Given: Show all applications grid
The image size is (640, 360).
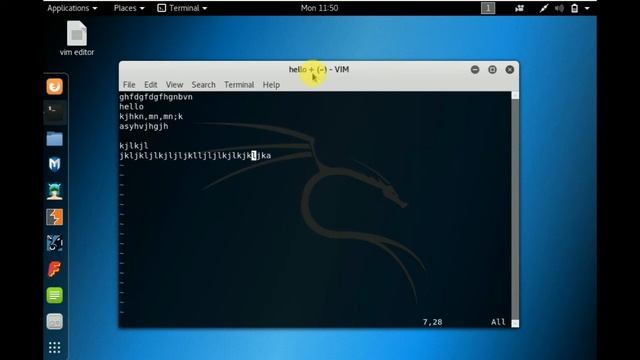Looking at the screenshot, I should click(x=54, y=347).
